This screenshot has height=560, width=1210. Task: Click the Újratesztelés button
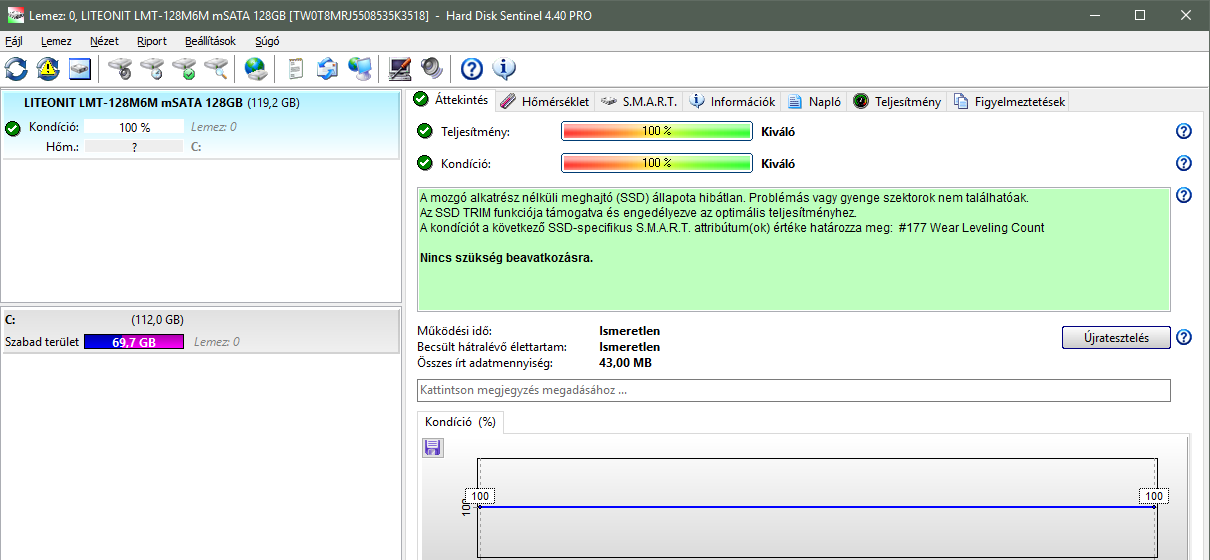1116,337
